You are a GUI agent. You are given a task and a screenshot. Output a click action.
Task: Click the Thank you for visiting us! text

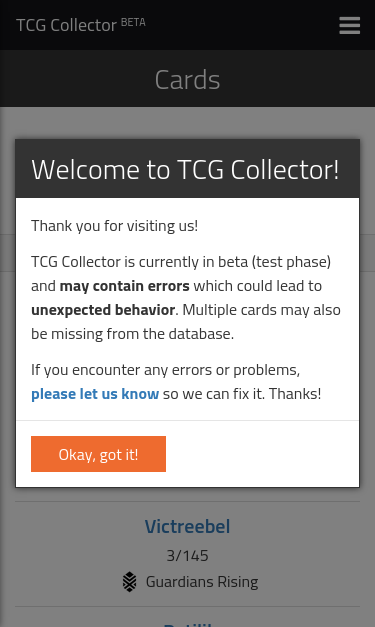point(115,226)
